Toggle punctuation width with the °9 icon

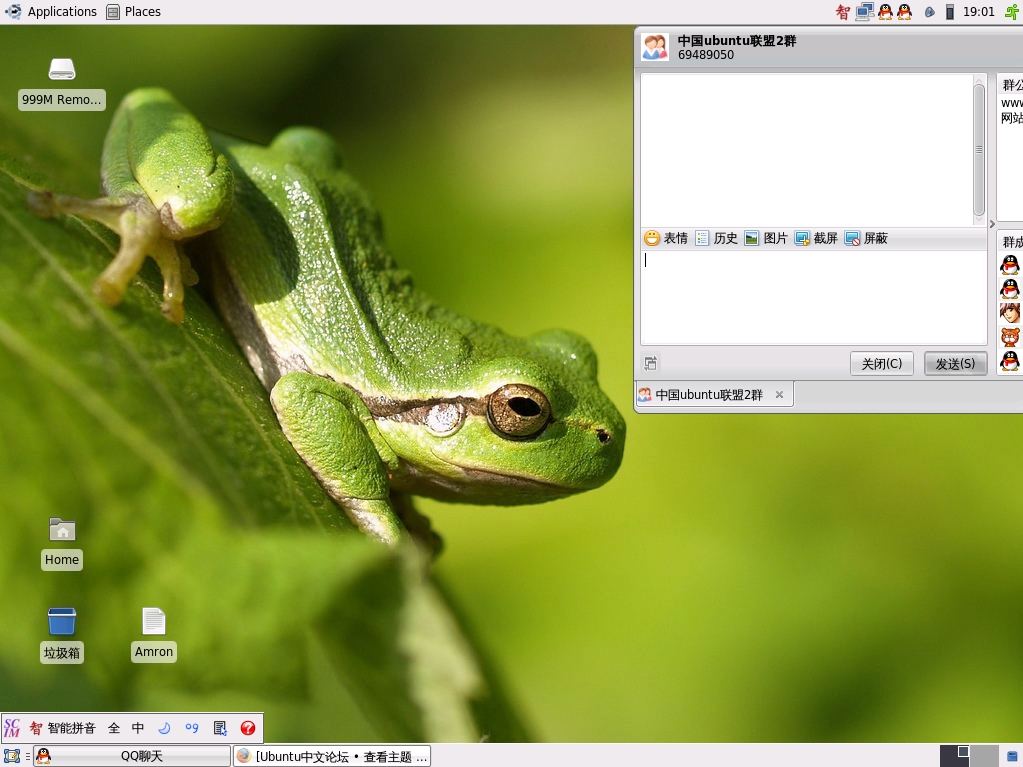click(x=192, y=728)
